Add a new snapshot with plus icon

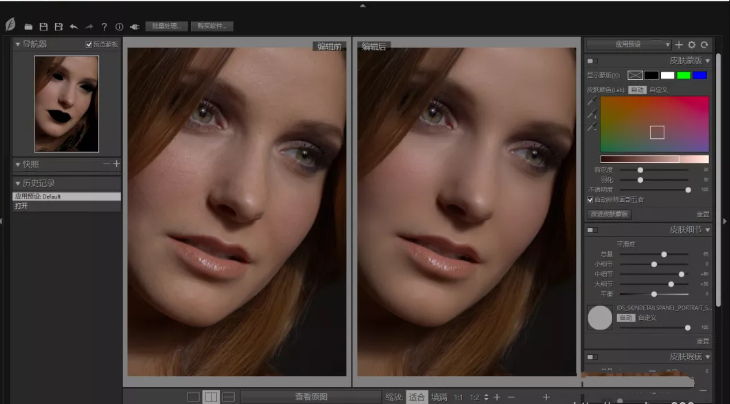(116, 163)
